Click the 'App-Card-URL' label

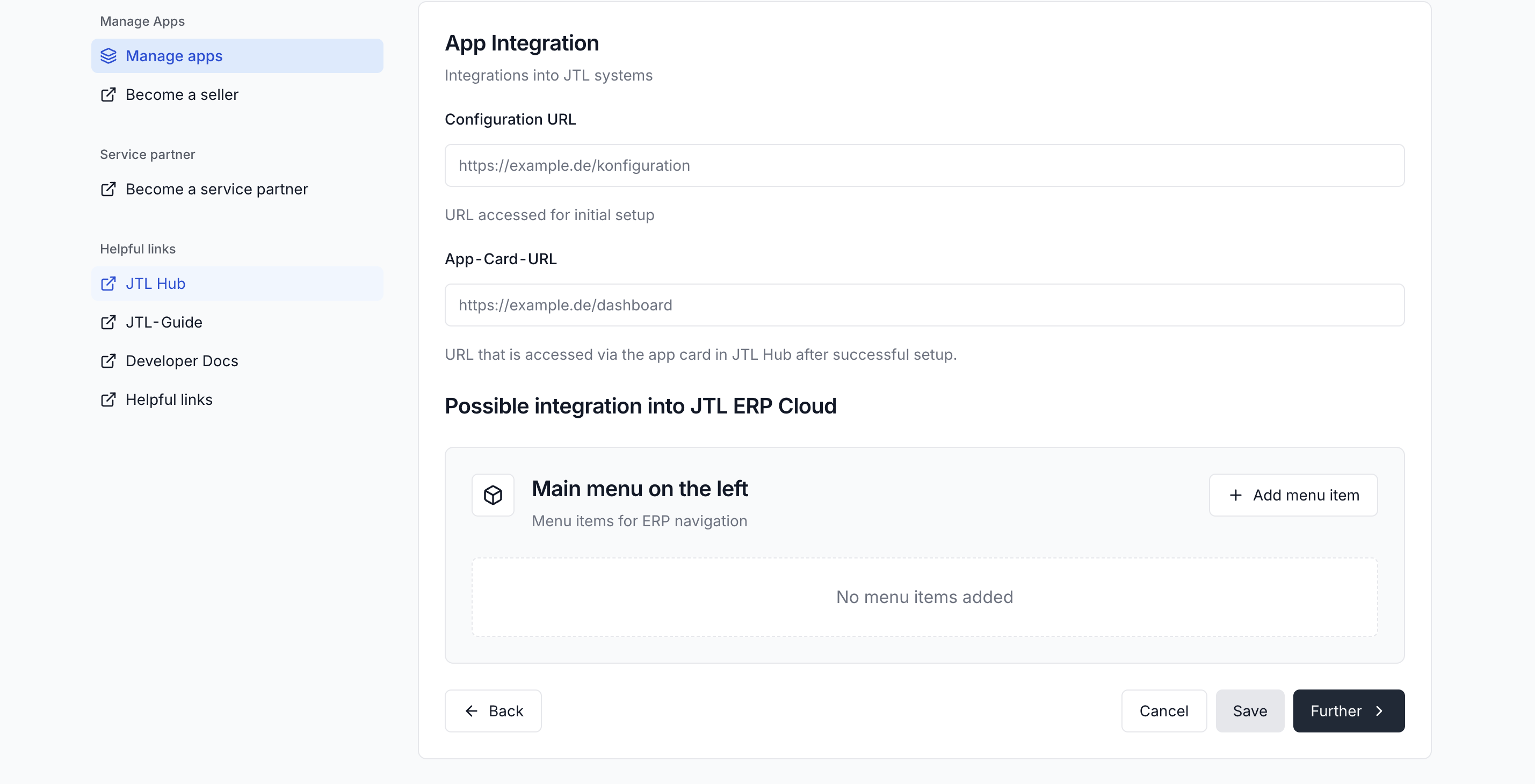click(x=501, y=259)
